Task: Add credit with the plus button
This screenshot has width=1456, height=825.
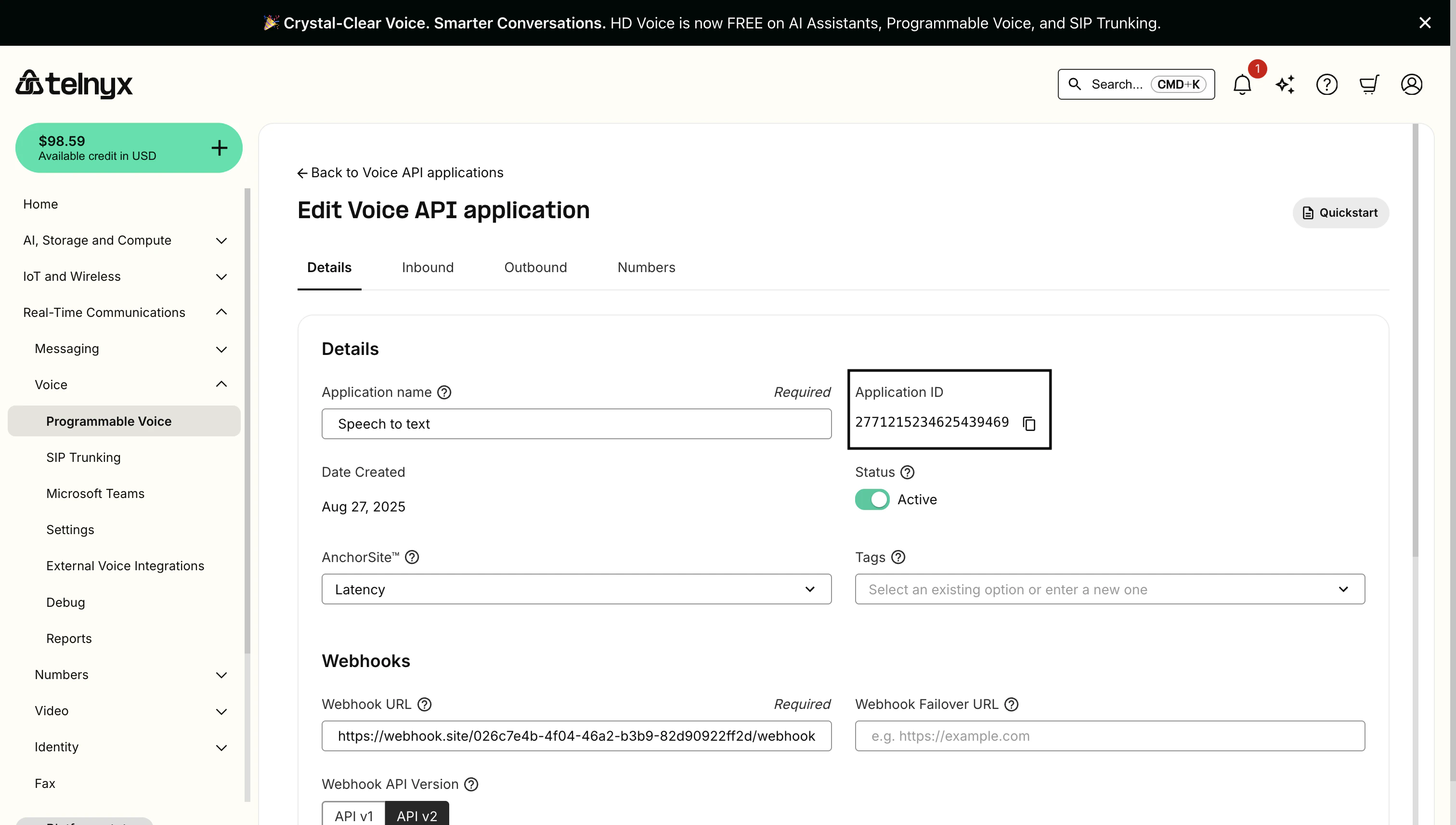Action: [x=219, y=148]
